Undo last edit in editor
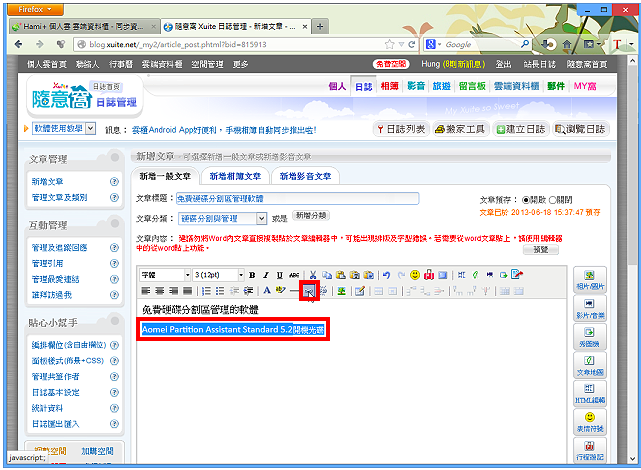This screenshot has width=641, height=470. point(387,275)
